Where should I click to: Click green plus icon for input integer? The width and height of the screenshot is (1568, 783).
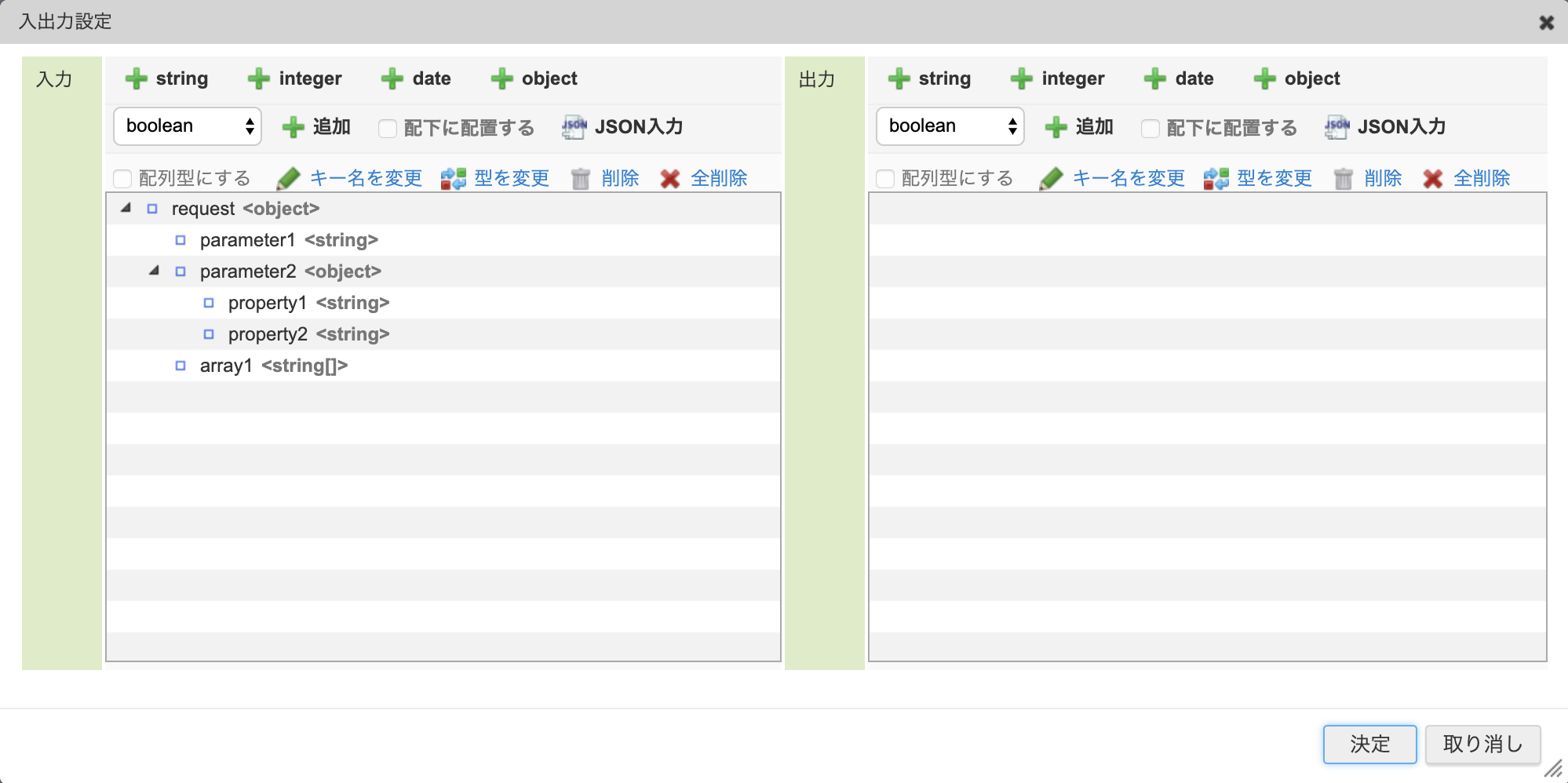pyautogui.click(x=259, y=78)
